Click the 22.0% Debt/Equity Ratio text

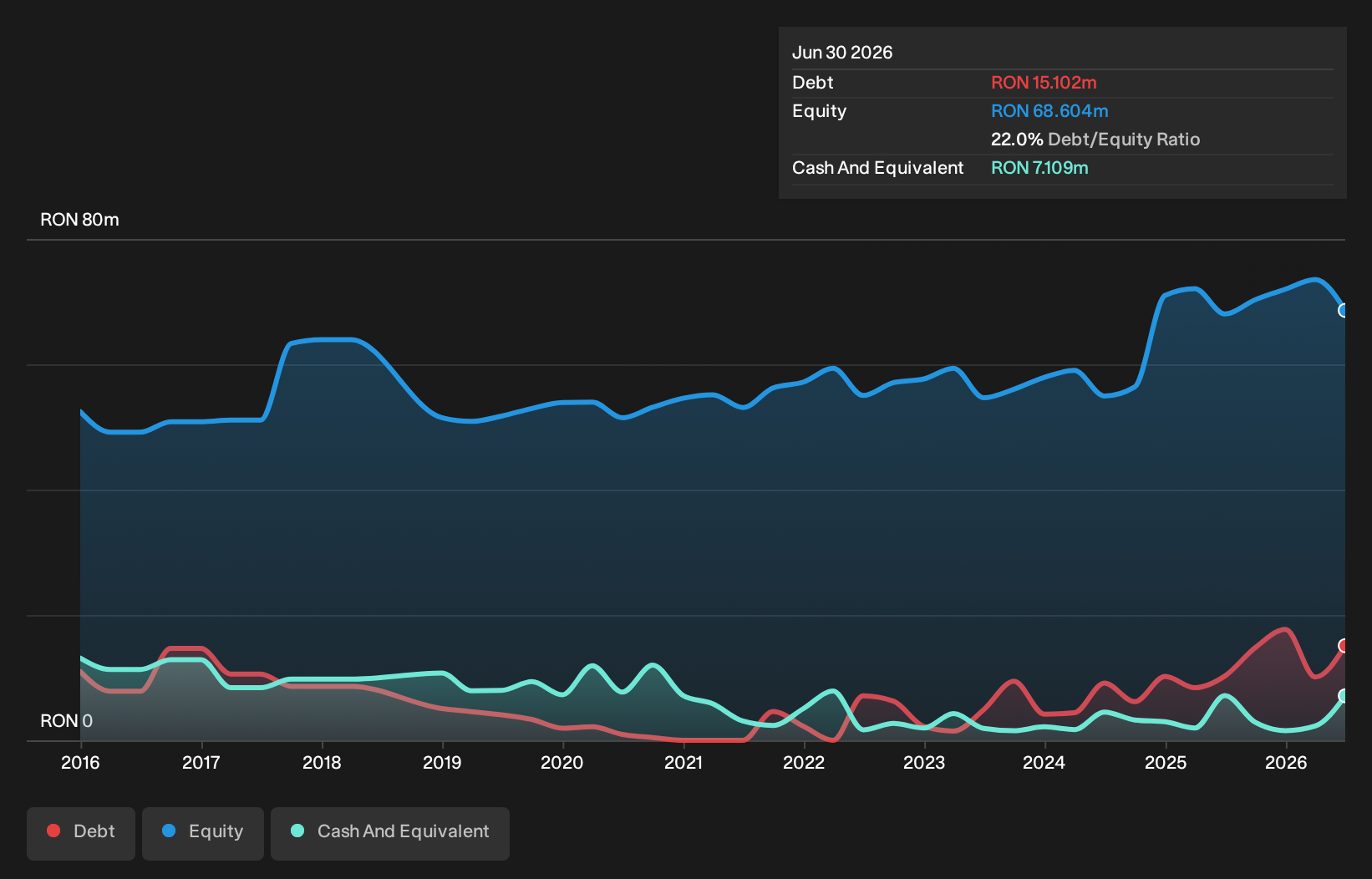1095,140
